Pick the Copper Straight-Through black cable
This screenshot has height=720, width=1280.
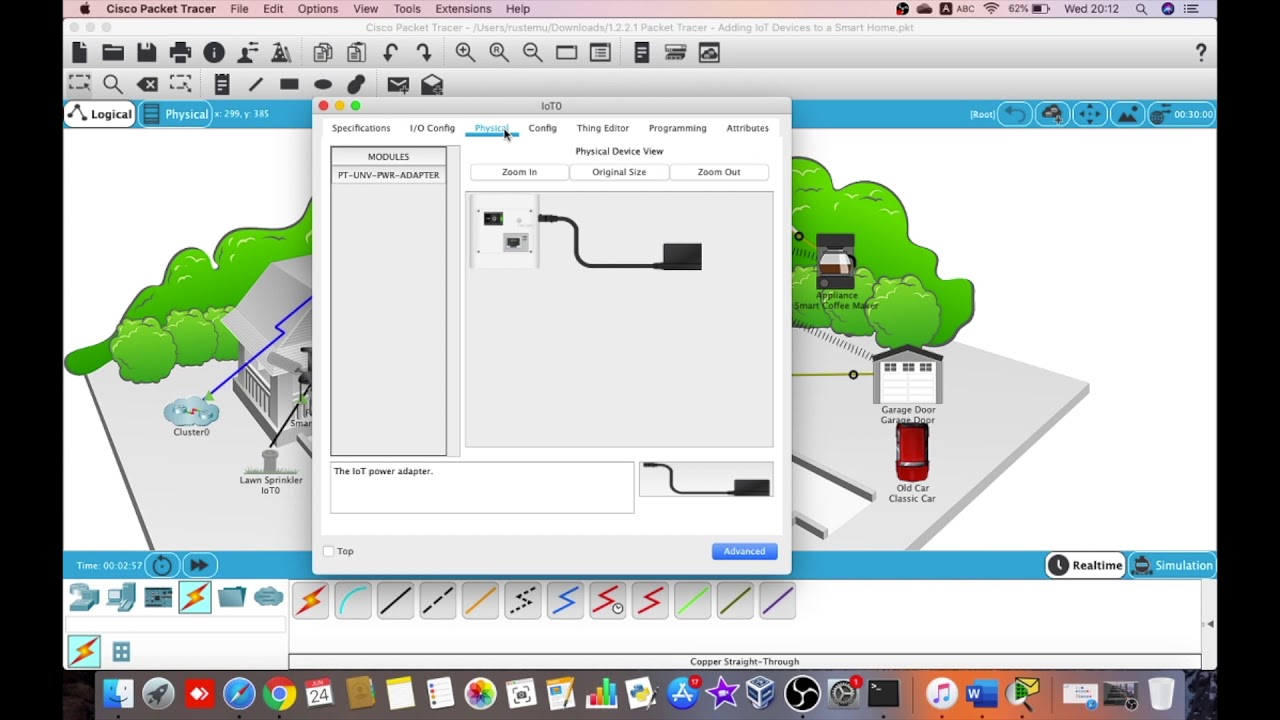point(395,601)
